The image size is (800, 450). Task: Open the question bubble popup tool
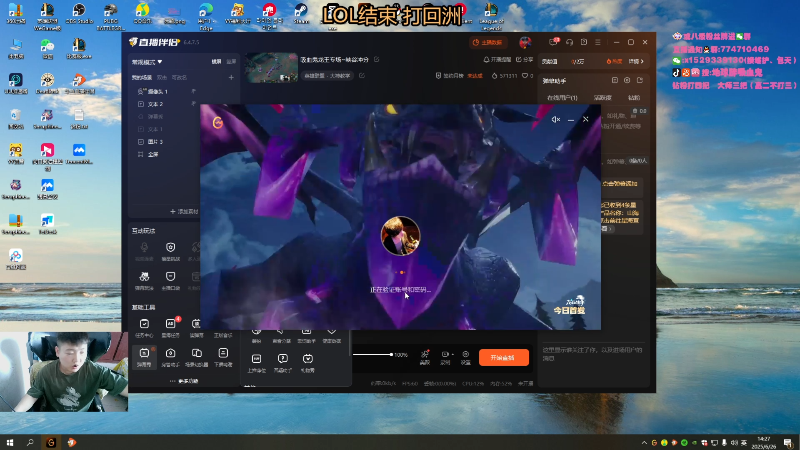click(283, 363)
